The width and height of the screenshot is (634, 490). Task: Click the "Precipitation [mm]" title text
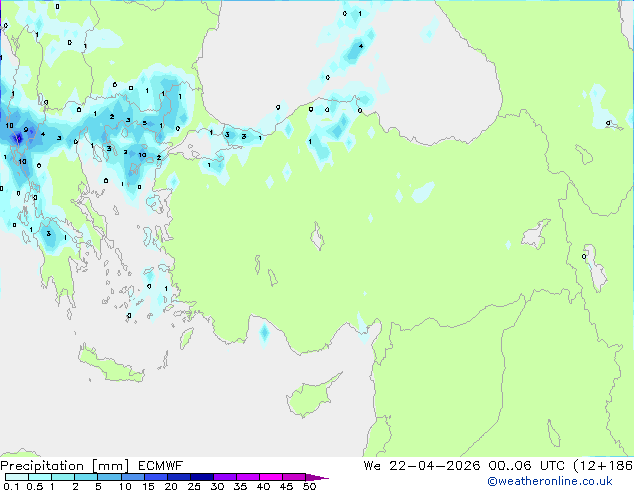(65, 466)
